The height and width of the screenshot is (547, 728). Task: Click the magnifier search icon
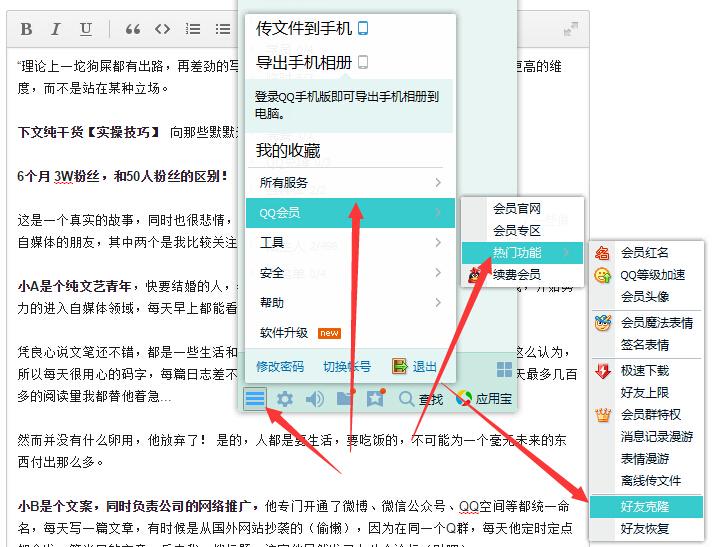click(x=406, y=398)
